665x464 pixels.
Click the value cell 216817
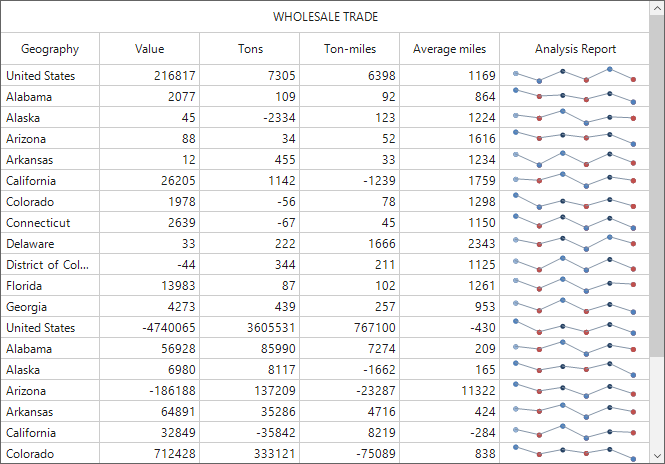(x=149, y=75)
